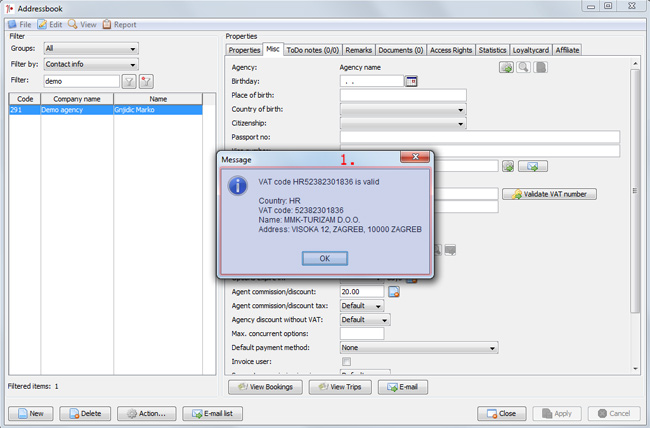Click the Max. concurrent options field
The height and width of the screenshot is (428, 650).
point(362,333)
